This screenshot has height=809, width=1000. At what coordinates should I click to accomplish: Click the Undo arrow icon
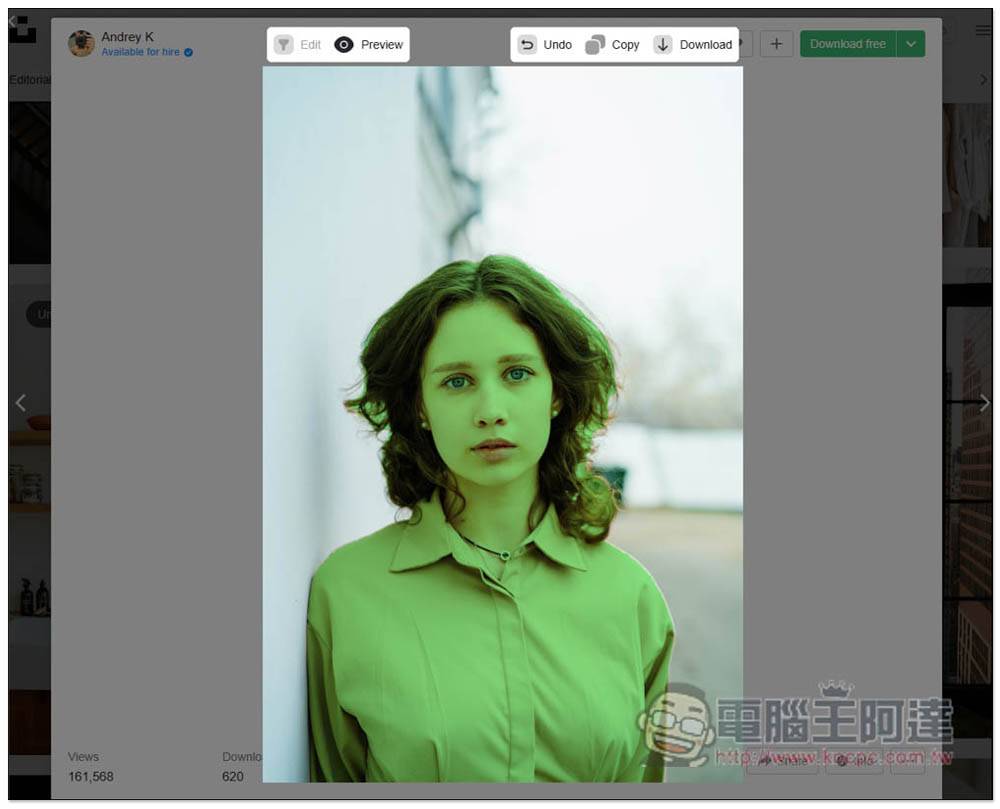coord(527,45)
